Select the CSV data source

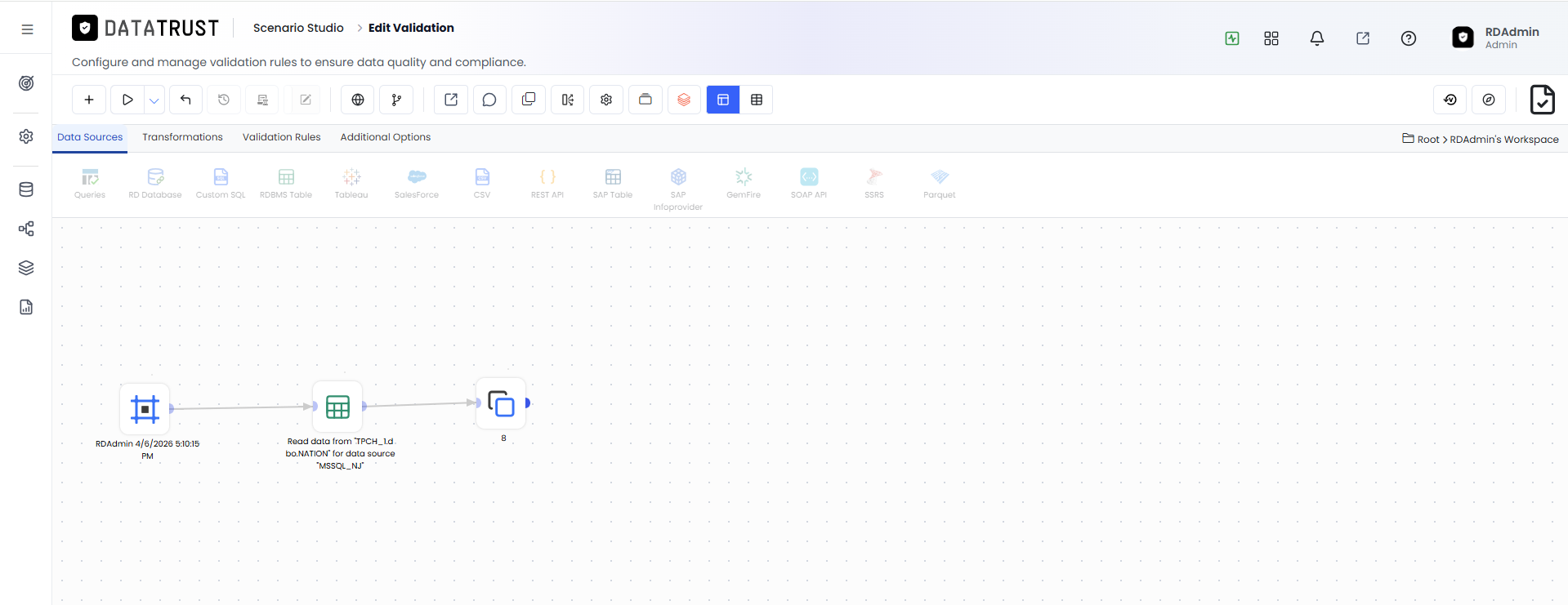click(482, 184)
